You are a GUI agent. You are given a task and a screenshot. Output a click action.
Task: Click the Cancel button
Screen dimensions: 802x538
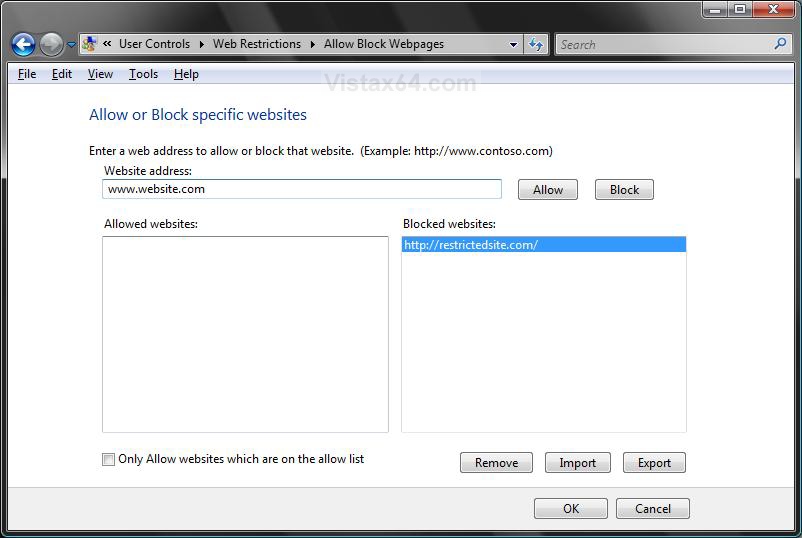653,509
